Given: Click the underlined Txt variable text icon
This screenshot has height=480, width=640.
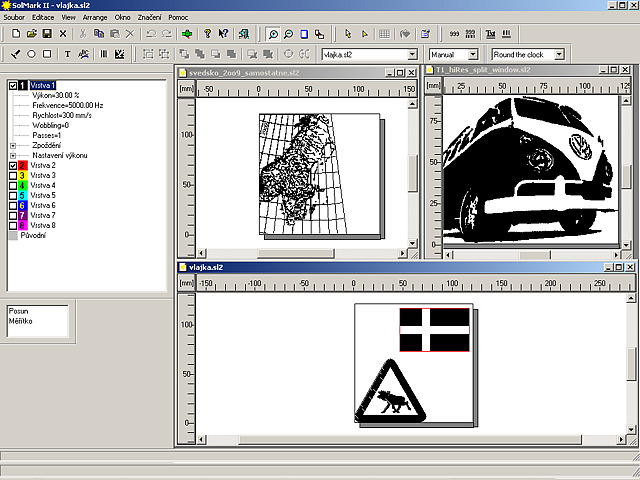Looking at the screenshot, I should pyautogui.click(x=490, y=34).
